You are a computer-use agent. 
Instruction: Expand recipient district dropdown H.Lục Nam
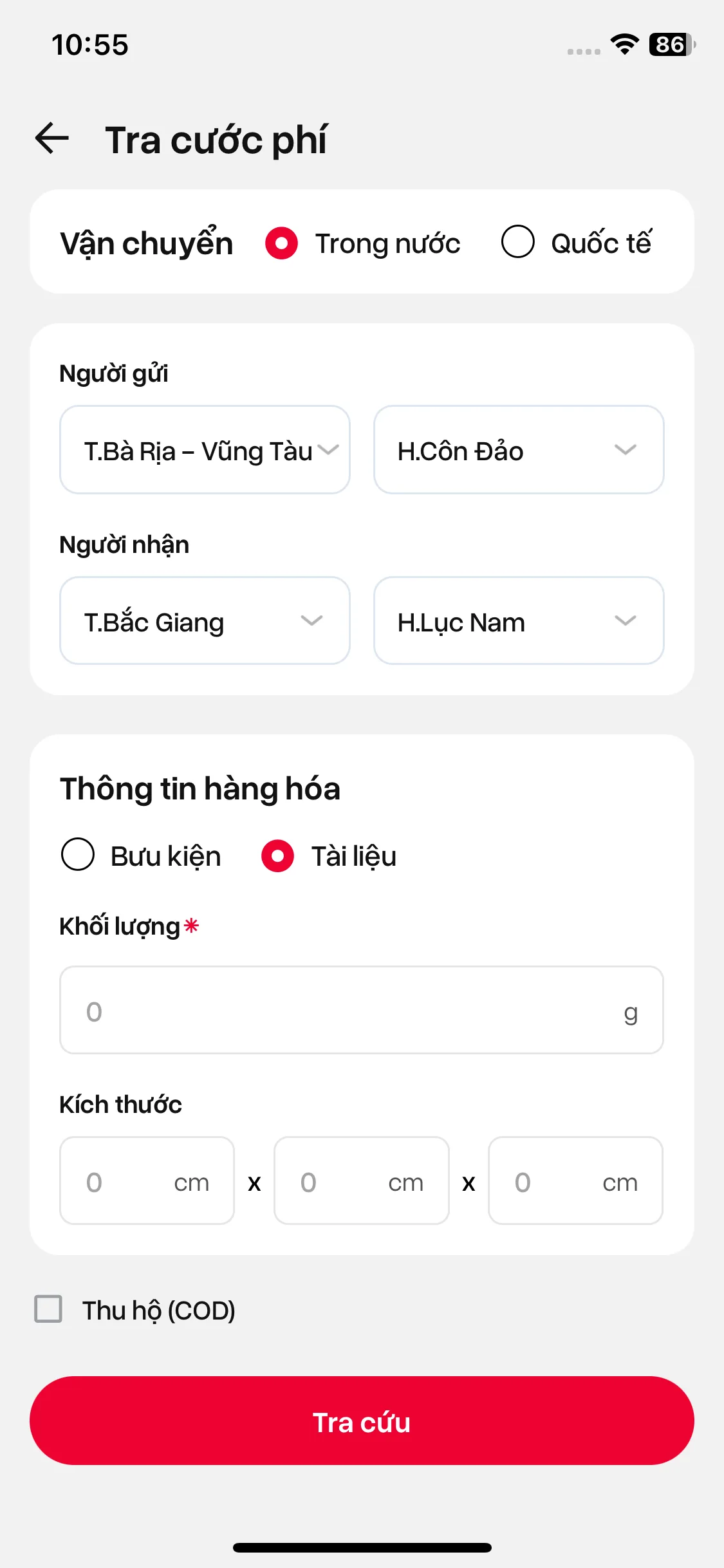point(519,621)
